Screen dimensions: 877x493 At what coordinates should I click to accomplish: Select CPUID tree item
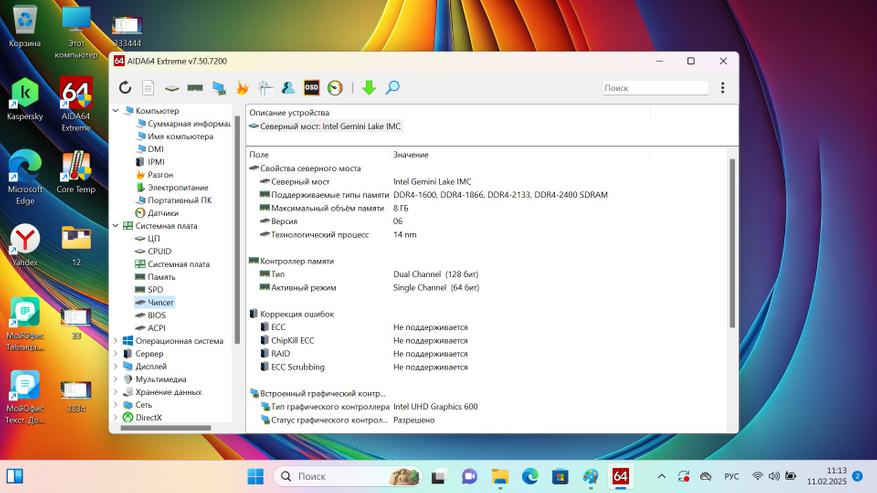tap(153, 251)
